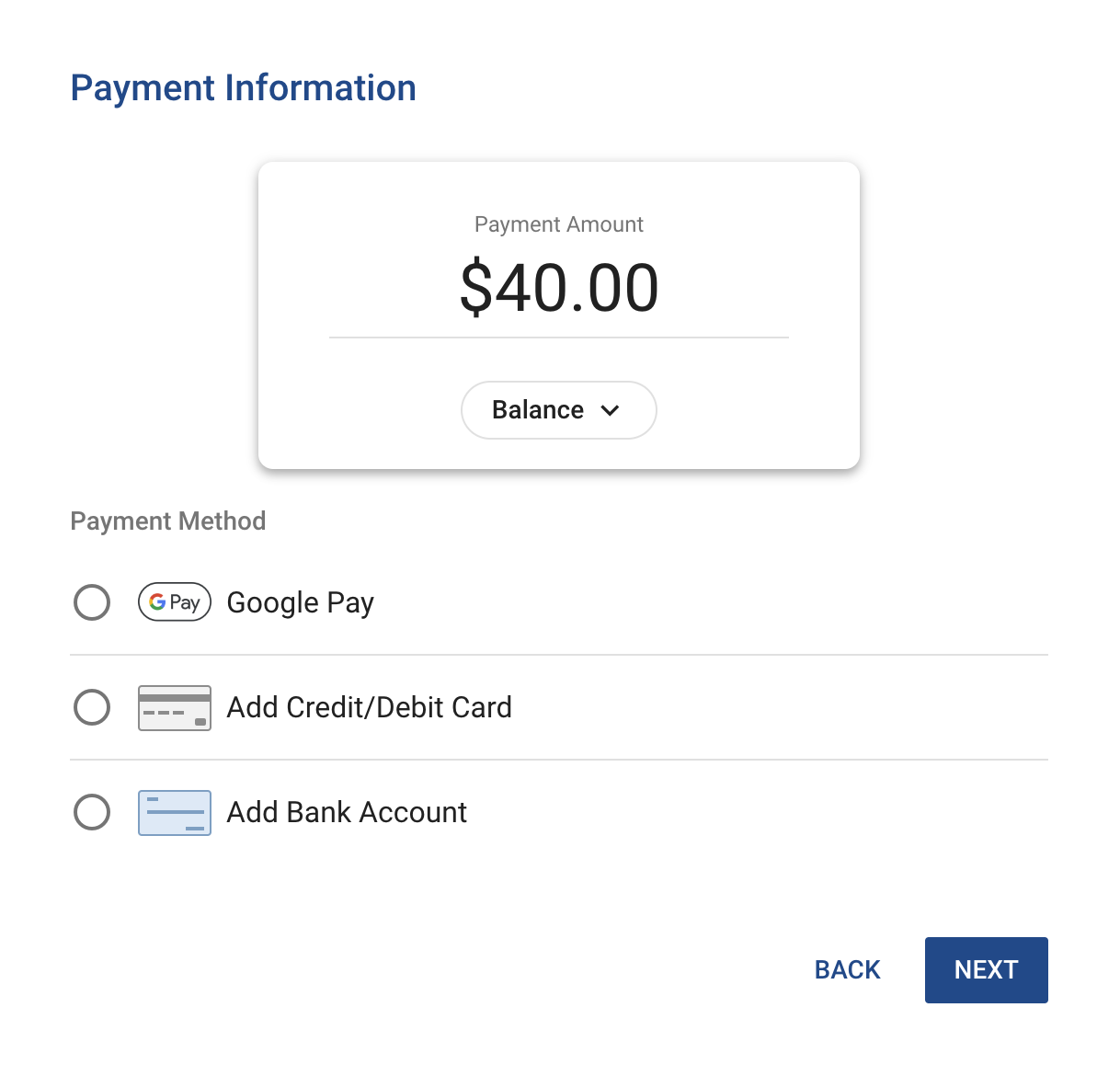This screenshot has width=1120, height=1076.
Task: Select the Google Pay radio button
Action: (x=92, y=602)
